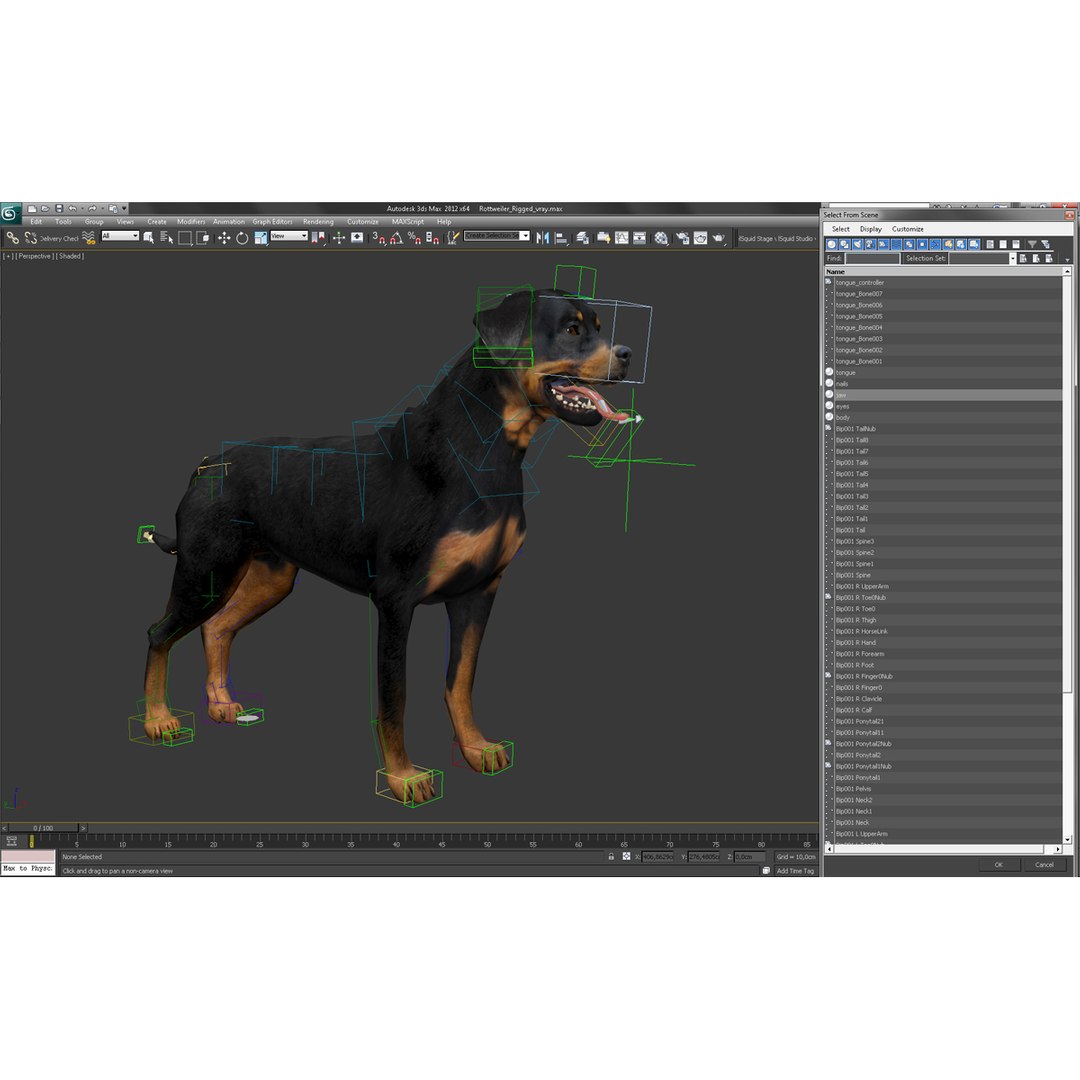The height and width of the screenshot is (1080, 1080).
Task: Click the Save File icon in quick access
Action: pyautogui.click(x=59, y=209)
